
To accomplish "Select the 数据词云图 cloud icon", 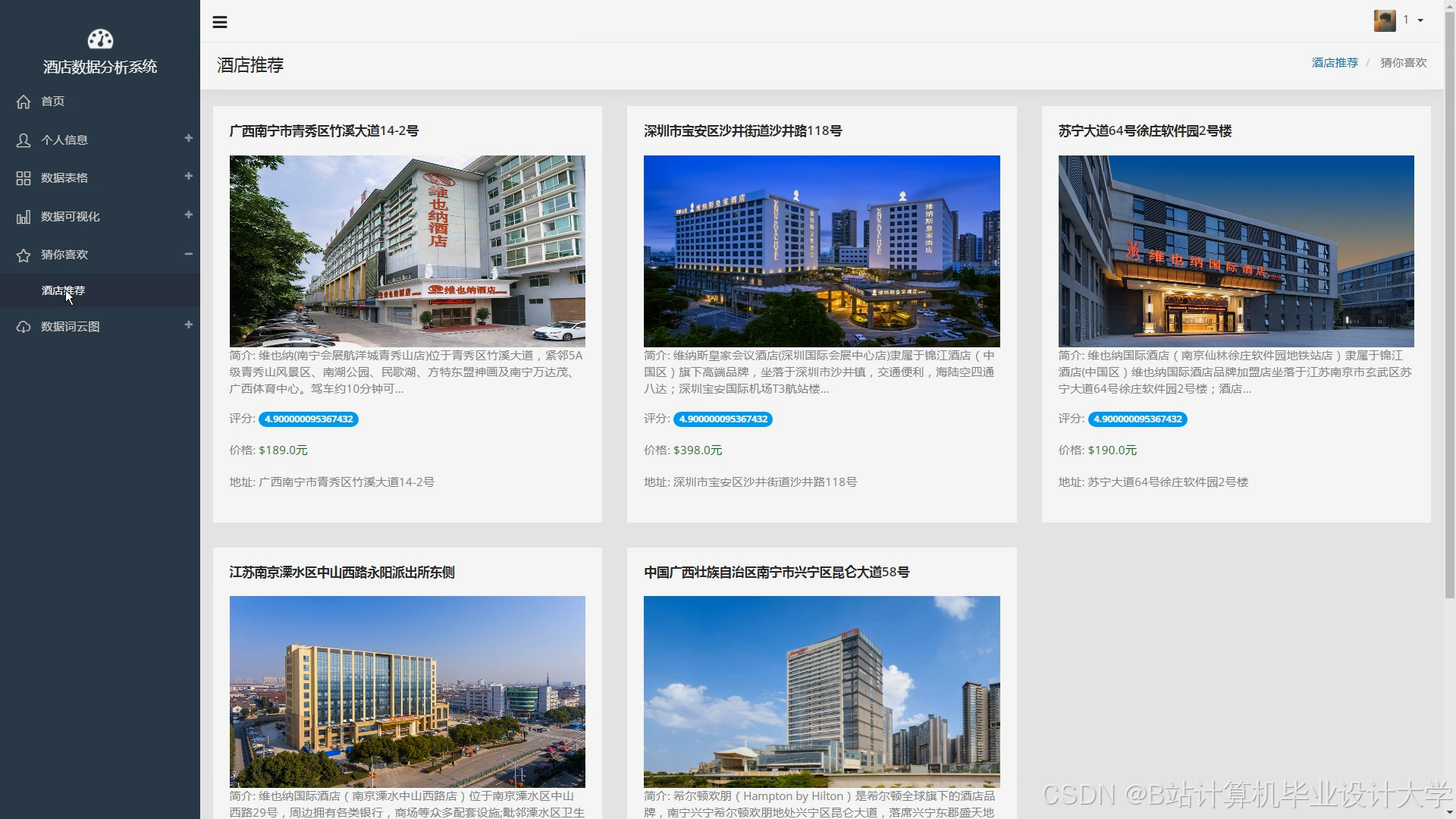I will (x=22, y=326).
